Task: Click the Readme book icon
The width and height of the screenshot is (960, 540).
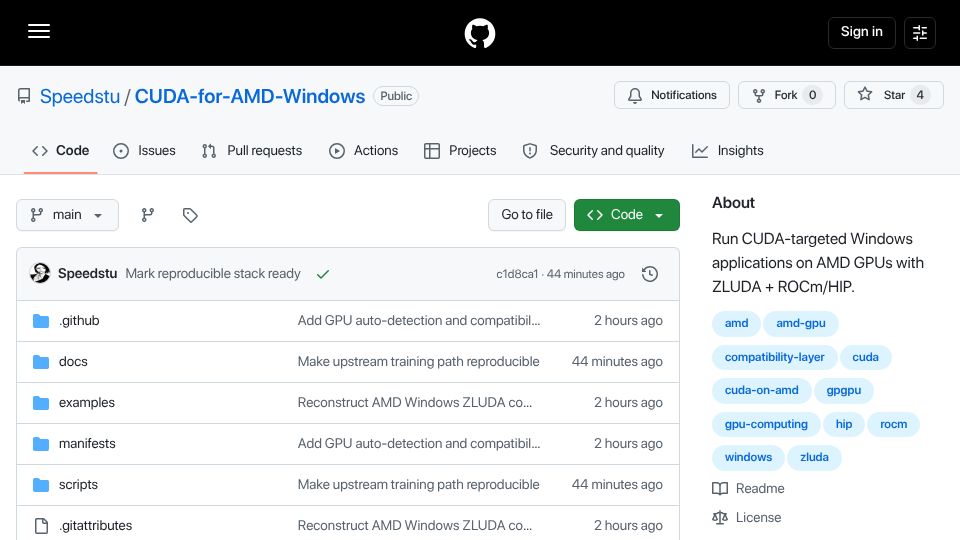Action: (720, 489)
